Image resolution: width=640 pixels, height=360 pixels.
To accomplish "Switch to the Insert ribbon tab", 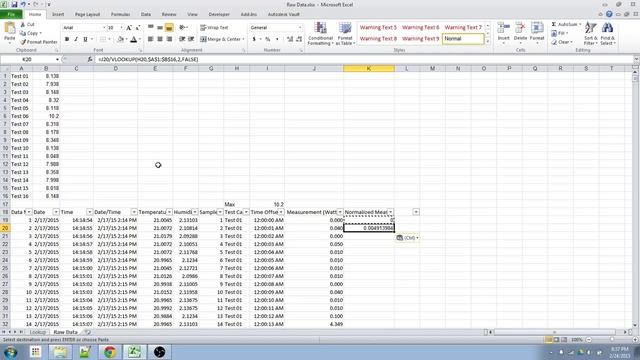I will pyautogui.click(x=58, y=14).
